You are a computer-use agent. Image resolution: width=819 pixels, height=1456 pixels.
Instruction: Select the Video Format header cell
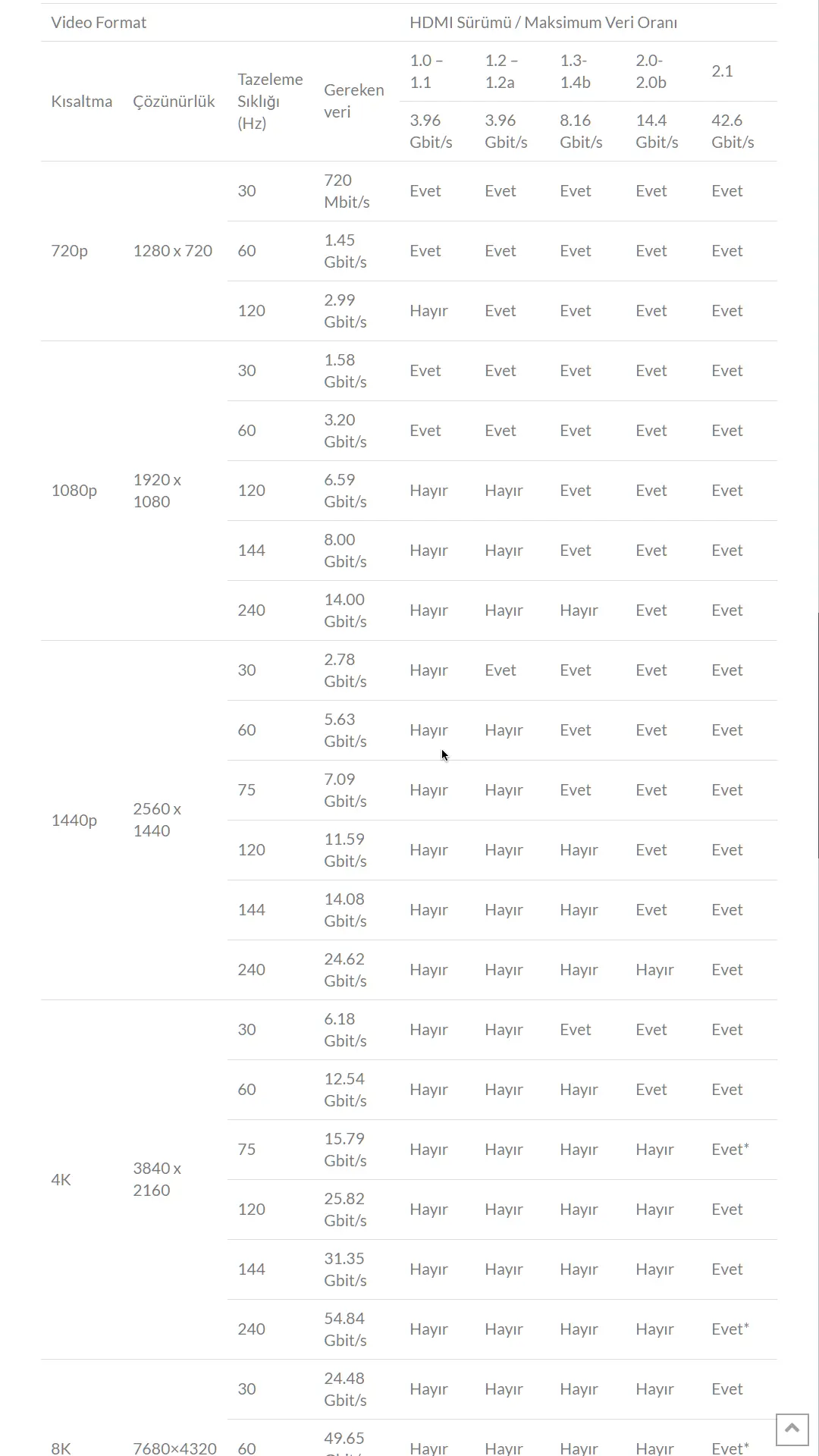click(x=99, y=23)
